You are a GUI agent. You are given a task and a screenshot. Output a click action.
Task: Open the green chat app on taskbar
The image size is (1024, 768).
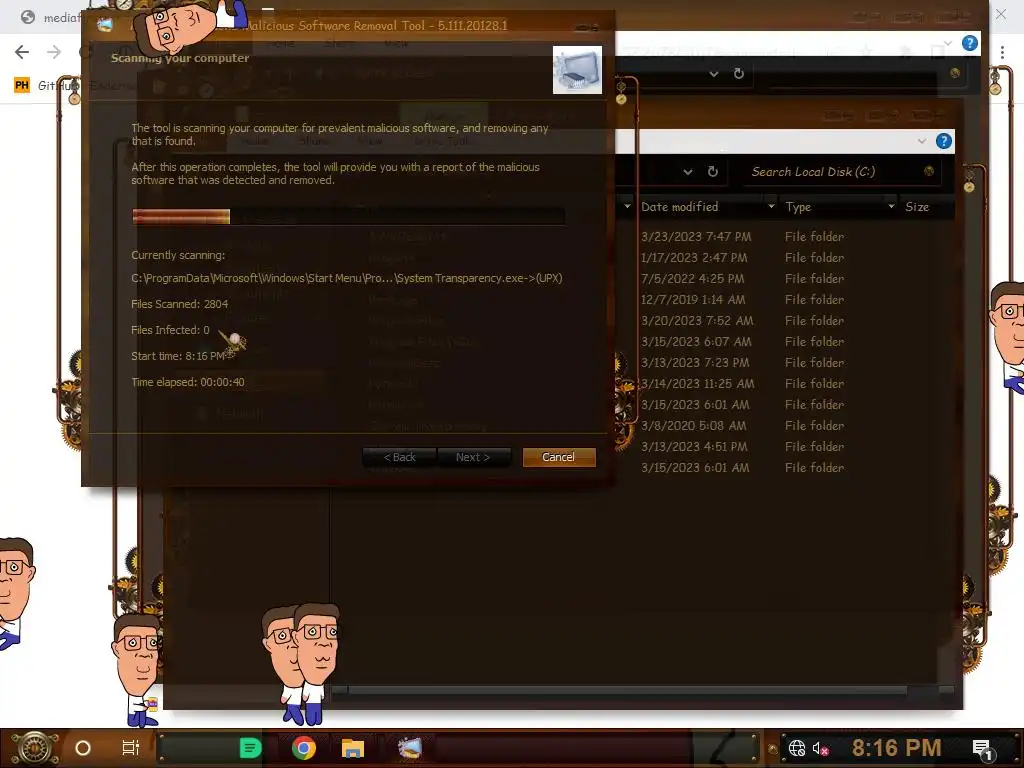[250, 748]
